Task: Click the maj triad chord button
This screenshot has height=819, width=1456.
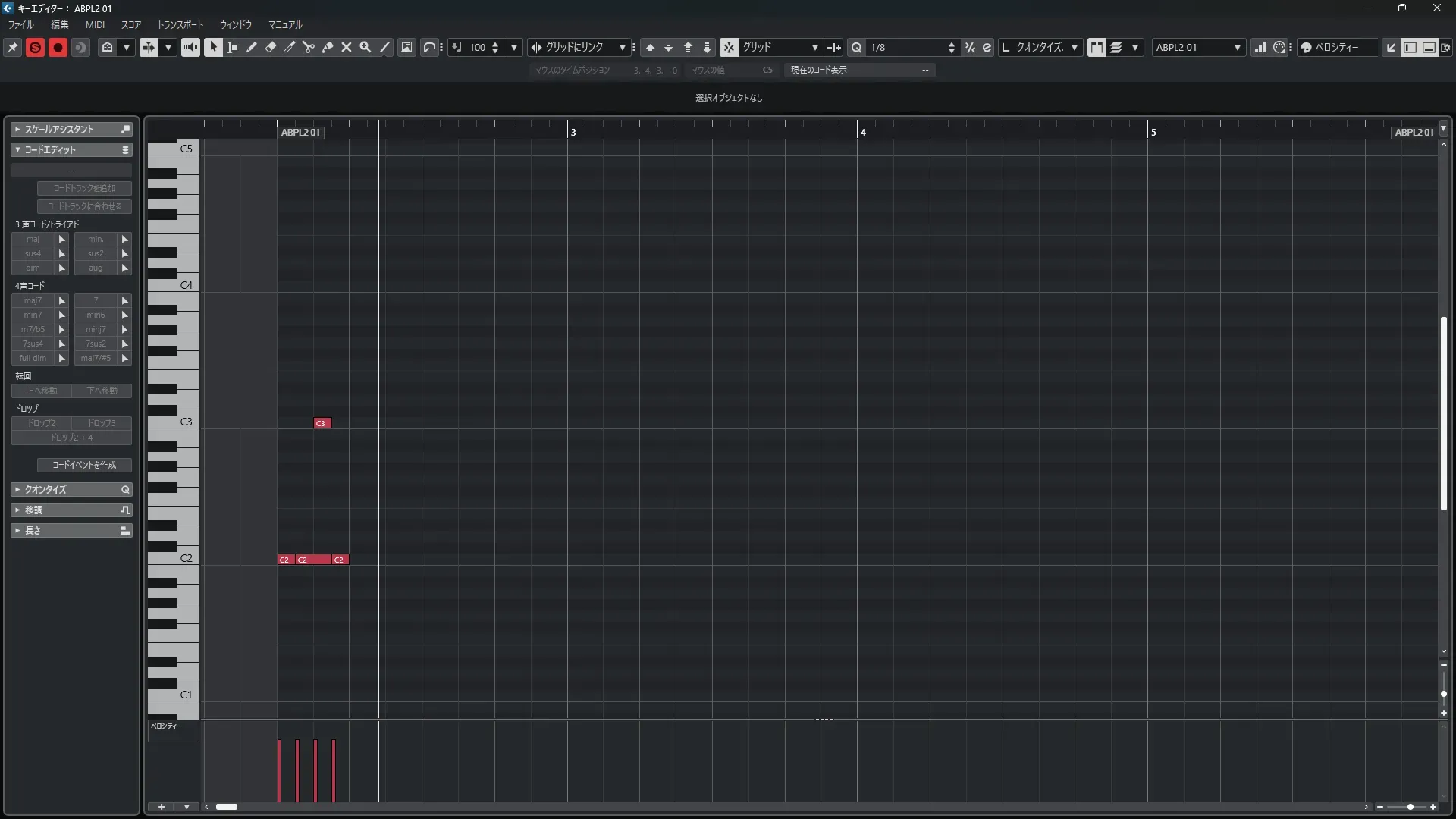Action: coord(33,239)
